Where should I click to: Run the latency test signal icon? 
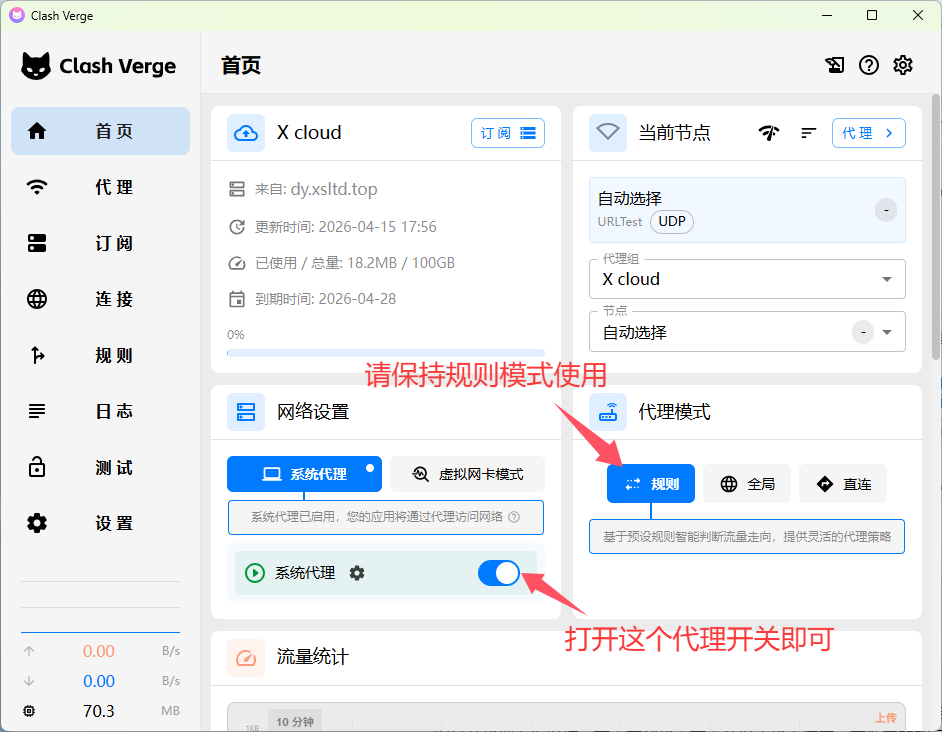(769, 133)
